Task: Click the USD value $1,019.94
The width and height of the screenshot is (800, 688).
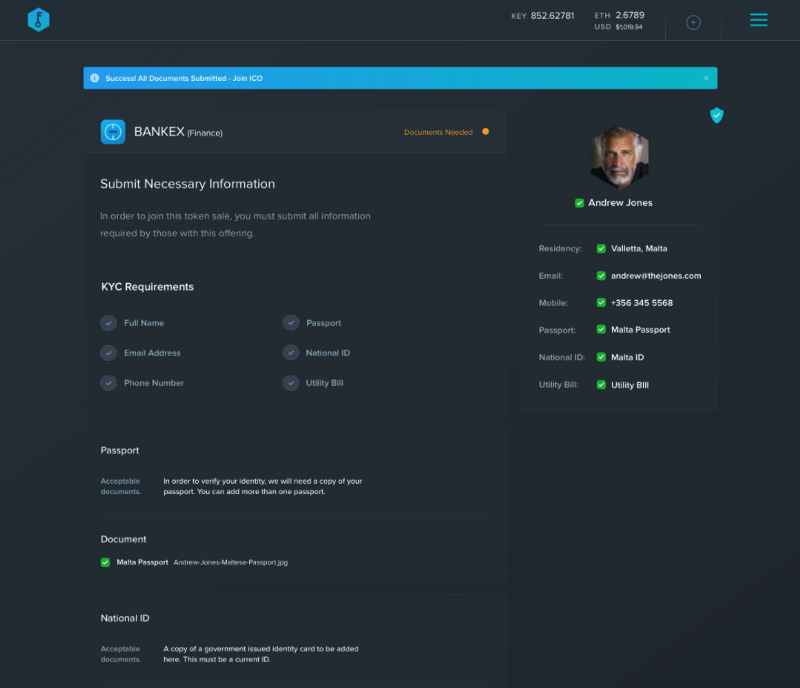Action: (629, 27)
